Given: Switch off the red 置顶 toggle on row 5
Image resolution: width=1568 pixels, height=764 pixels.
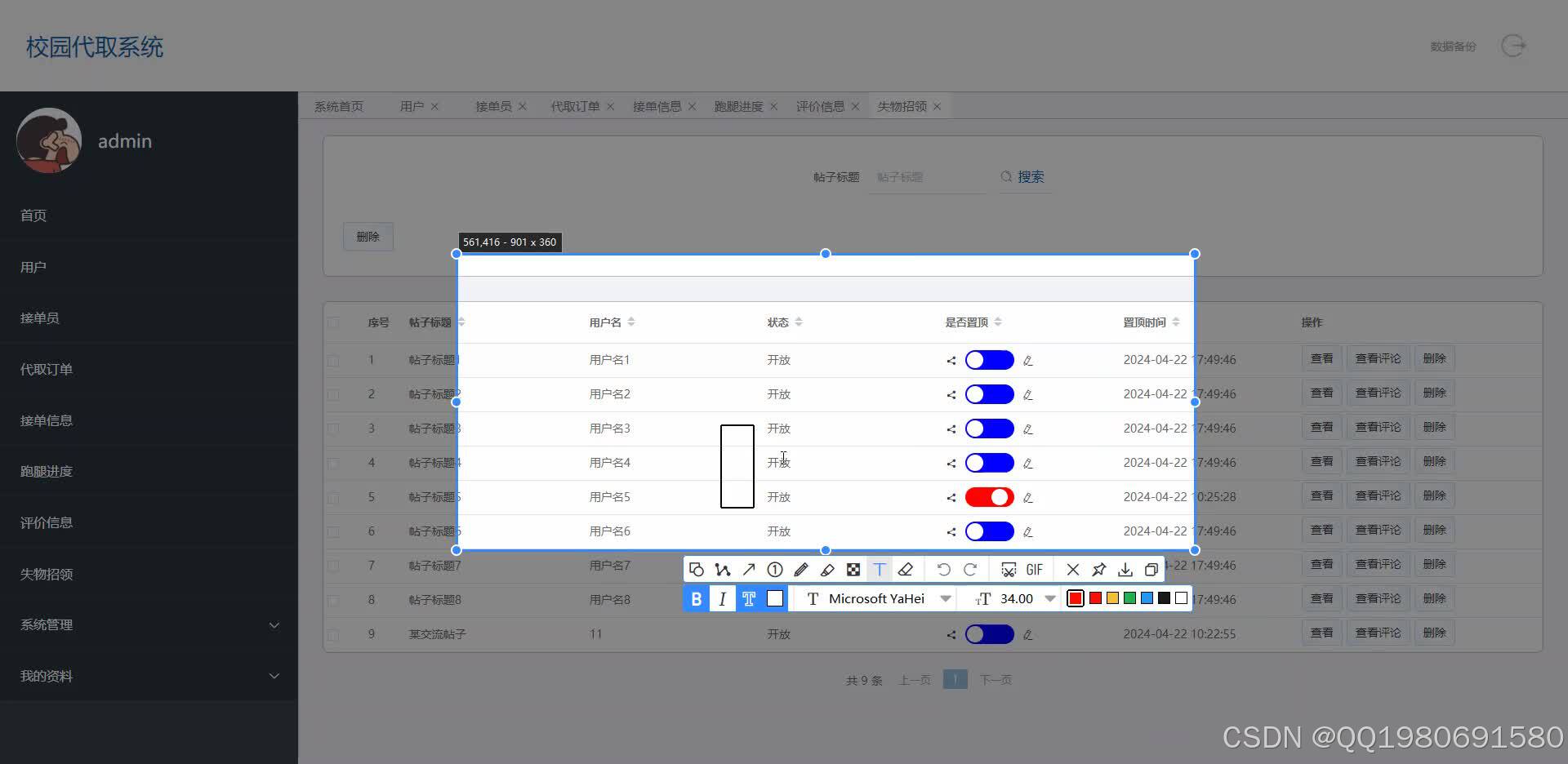Looking at the screenshot, I should tap(989, 496).
